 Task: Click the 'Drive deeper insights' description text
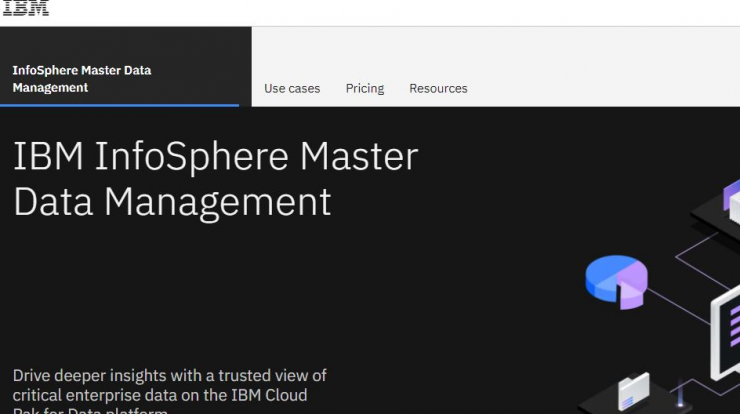170,391
